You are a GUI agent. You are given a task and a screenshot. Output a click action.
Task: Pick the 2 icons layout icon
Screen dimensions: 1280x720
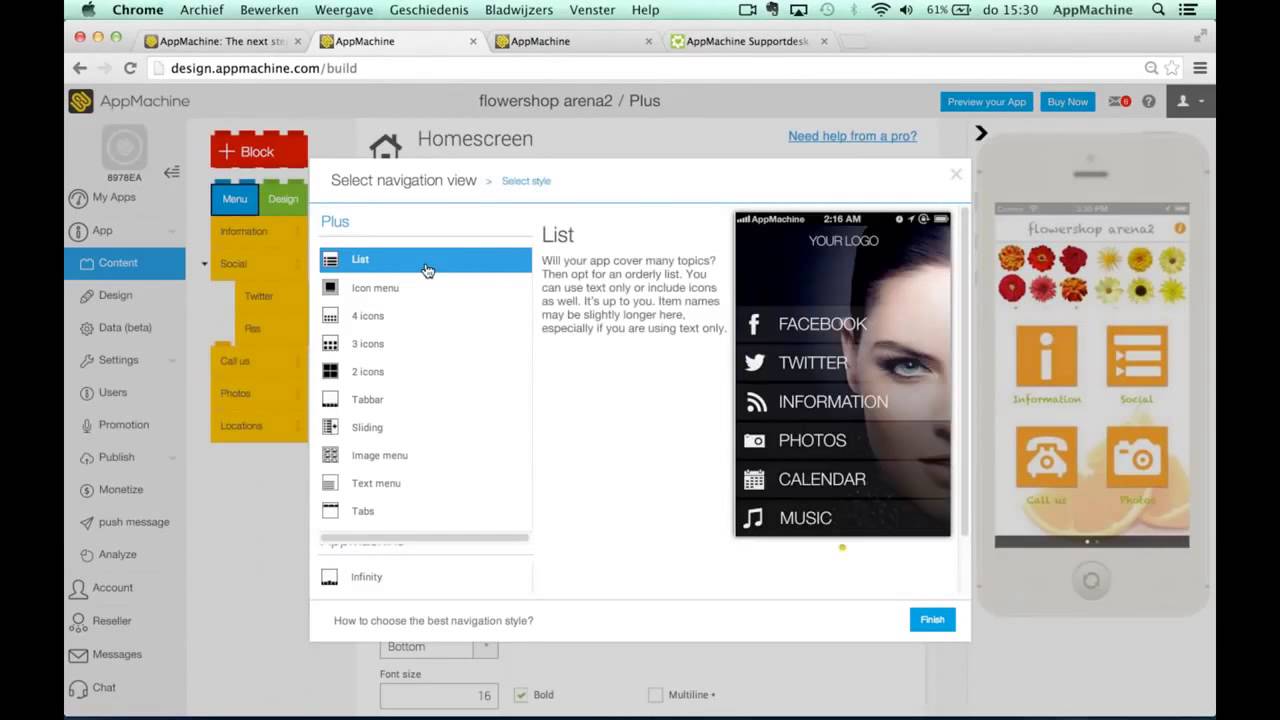pyautogui.click(x=330, y=372)
